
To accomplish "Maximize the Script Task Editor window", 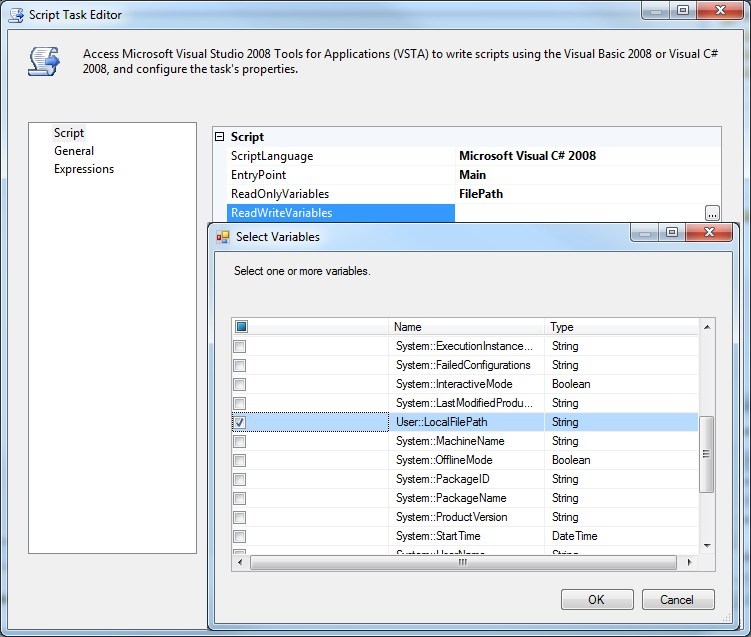I will pyautogui.click(x=683, y=10).
